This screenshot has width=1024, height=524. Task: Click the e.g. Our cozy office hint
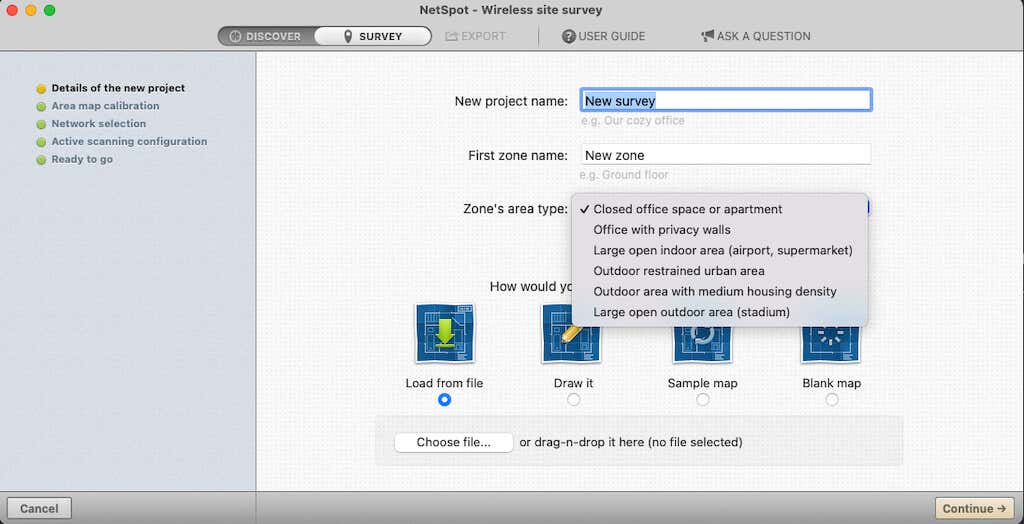coord(633,121)
